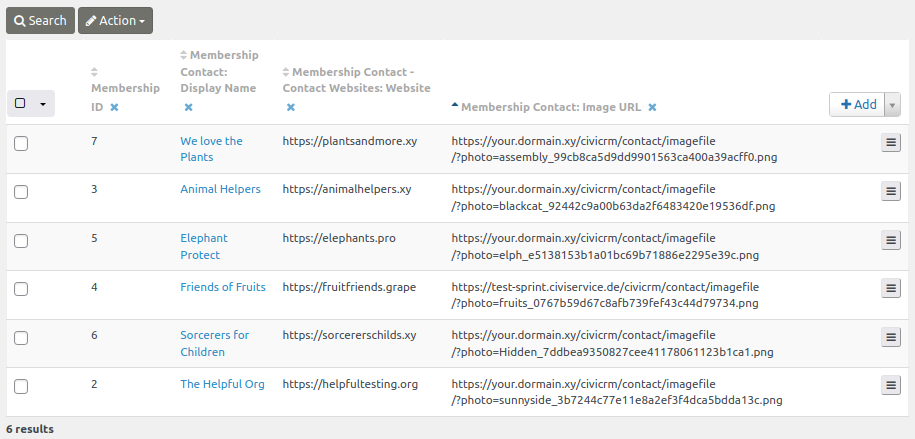Open row menu for We love the Plants
915x439 pixels.
pyautogui.click(x=891, y=143)
